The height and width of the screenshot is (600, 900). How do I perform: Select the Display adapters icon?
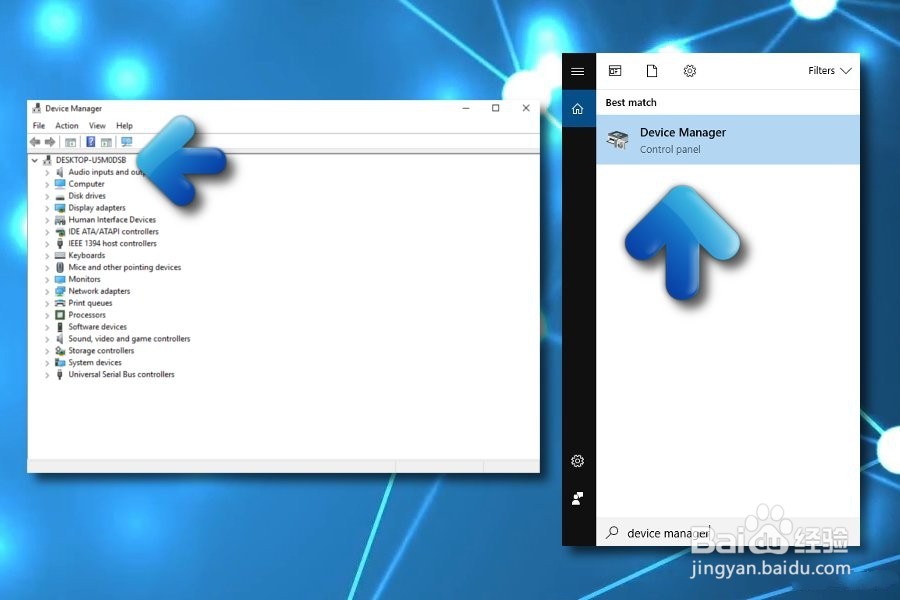pyautogui.click(x=60, y=208)
